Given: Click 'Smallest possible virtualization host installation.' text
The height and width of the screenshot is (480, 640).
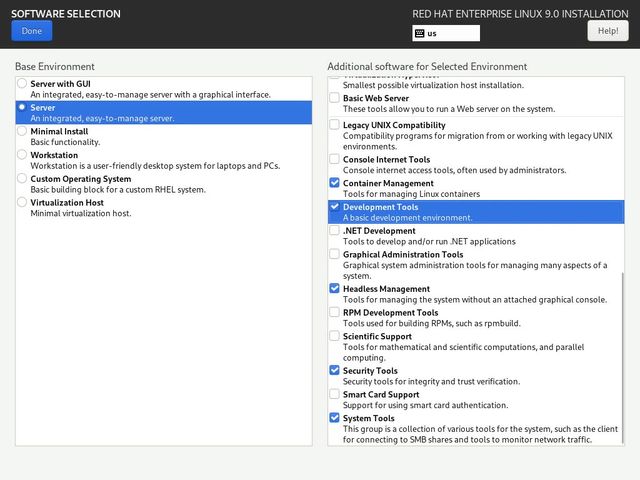Looking at the screenshot, I should (433, 85).
